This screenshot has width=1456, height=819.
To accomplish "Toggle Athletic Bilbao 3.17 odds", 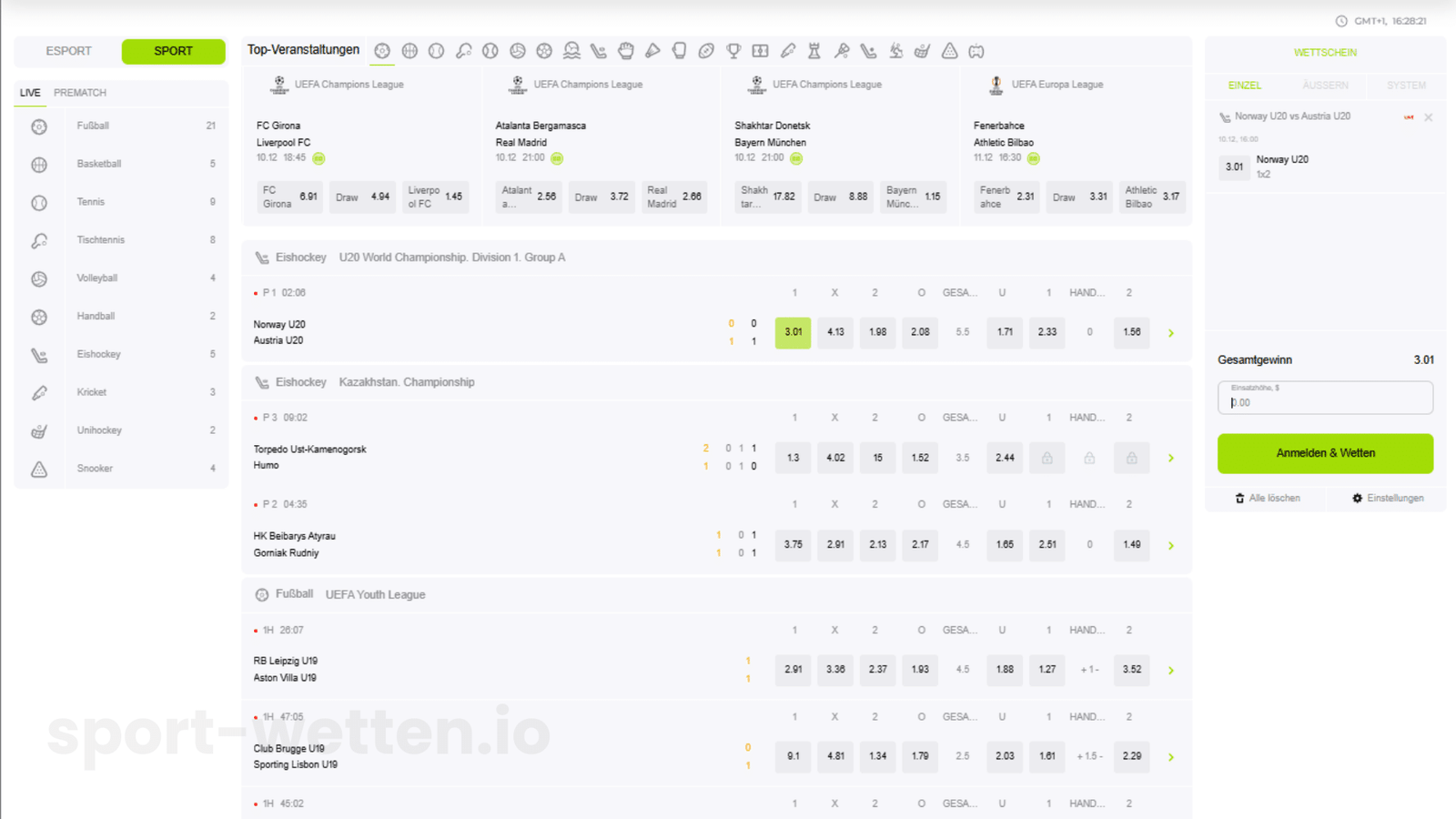I will tap(1152, 197).
